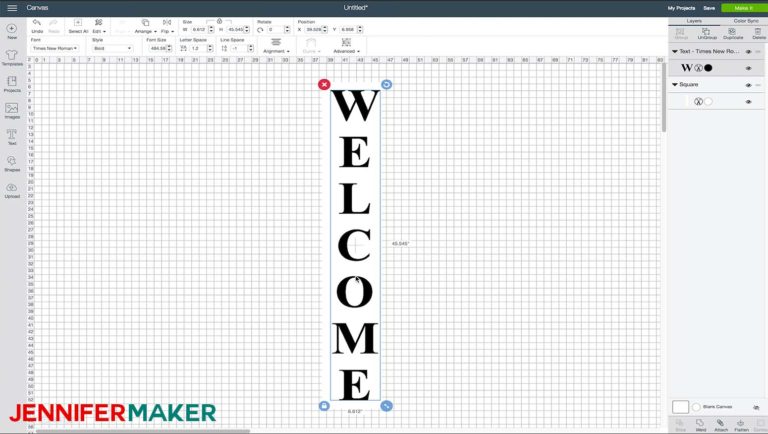Click the New project icon
Image resolution: width=768 pixels, height=434 pixels.
point(12,31)
